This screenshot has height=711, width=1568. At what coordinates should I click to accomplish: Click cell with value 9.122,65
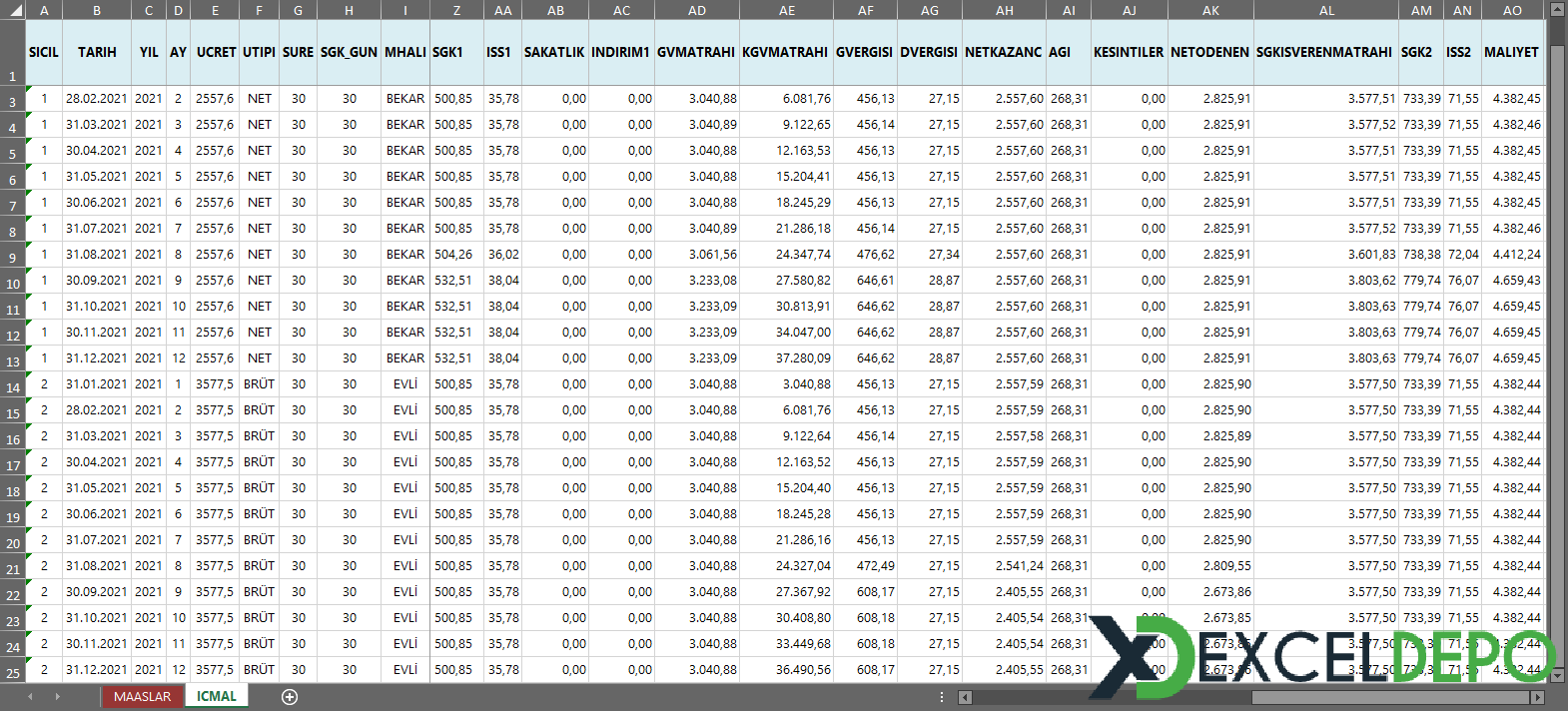(787, 125)
